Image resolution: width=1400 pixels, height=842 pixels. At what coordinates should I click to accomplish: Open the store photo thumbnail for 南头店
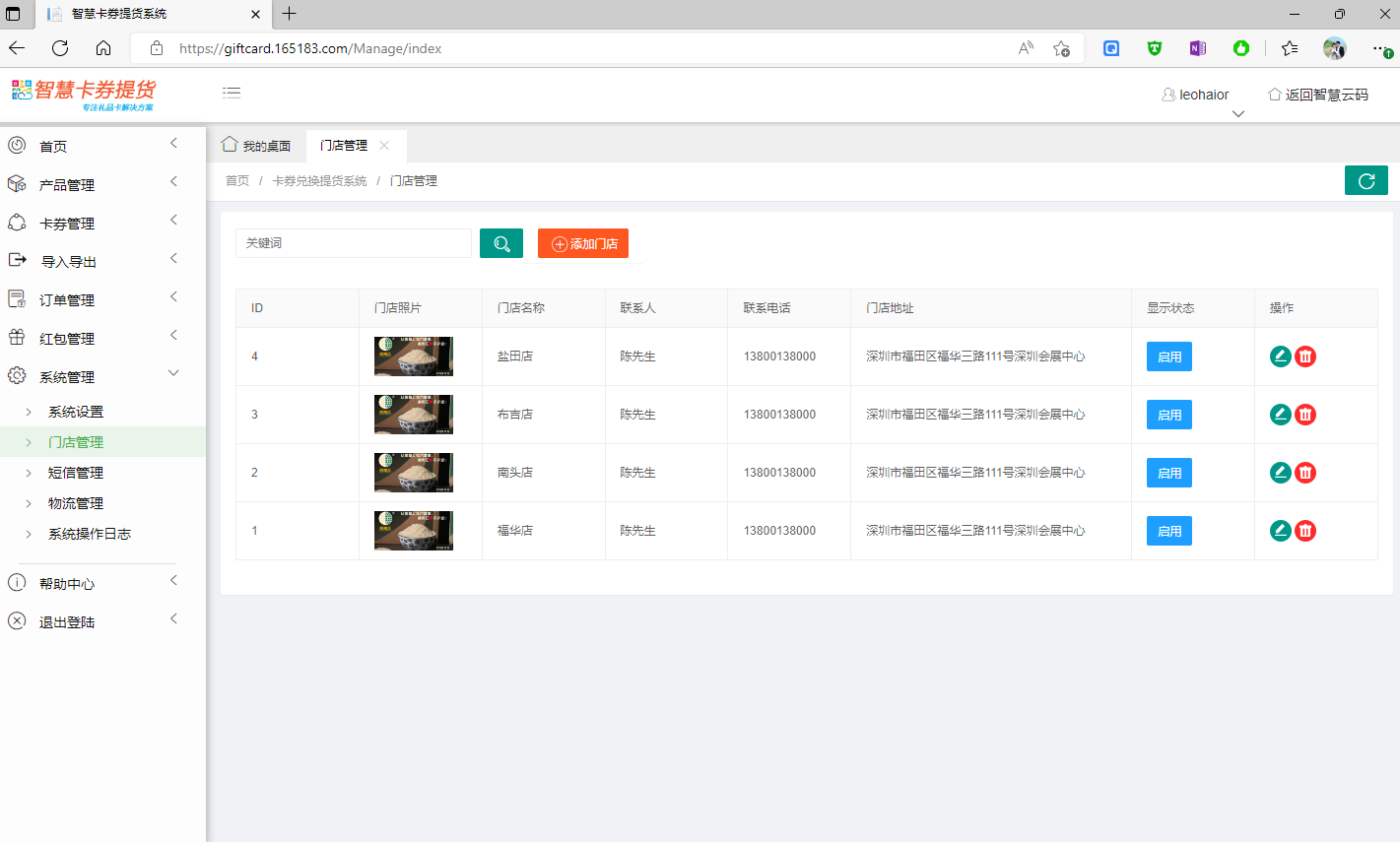[x=414, y=473]
